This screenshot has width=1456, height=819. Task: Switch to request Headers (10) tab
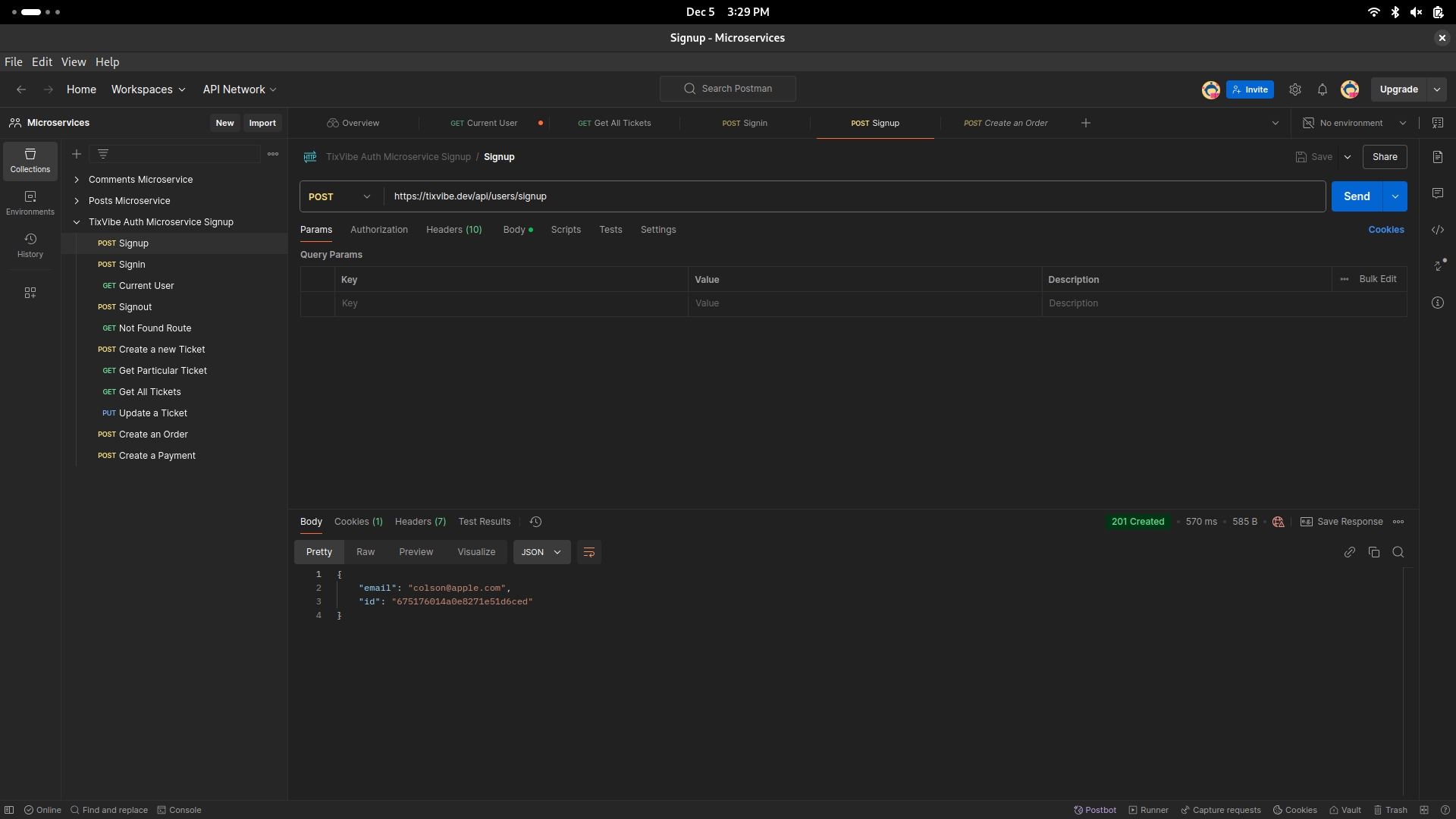pos(453,230)
